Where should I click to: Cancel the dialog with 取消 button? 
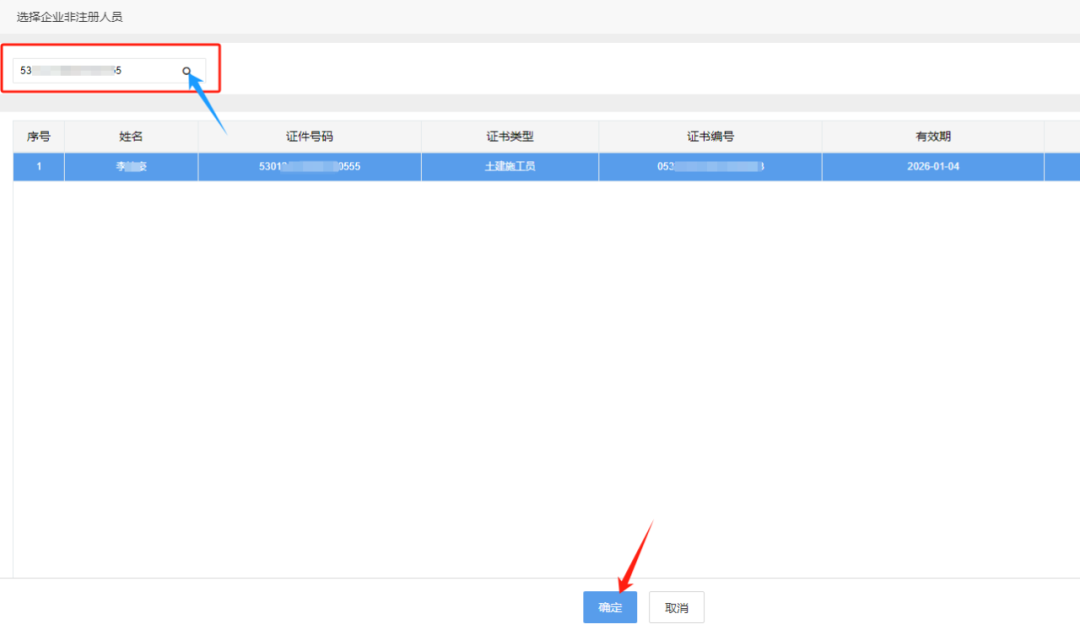point(676,607)
